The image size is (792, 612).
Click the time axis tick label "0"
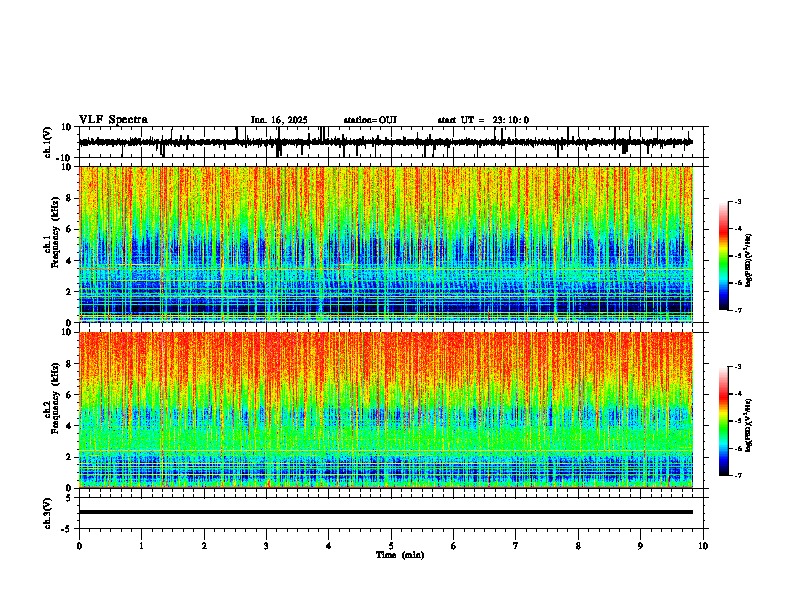(79, 546)
